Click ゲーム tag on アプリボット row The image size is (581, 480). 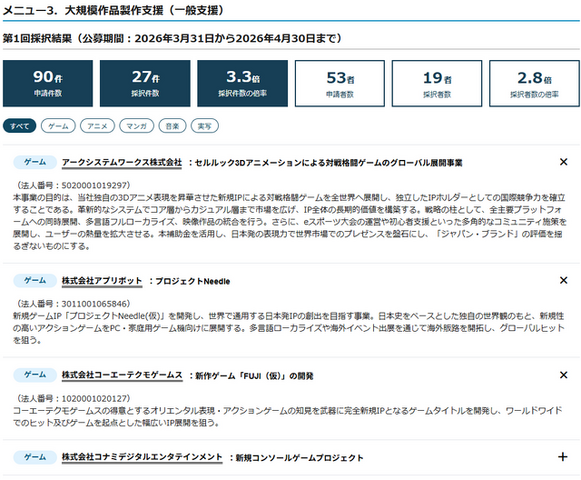(x=35, y=281)
